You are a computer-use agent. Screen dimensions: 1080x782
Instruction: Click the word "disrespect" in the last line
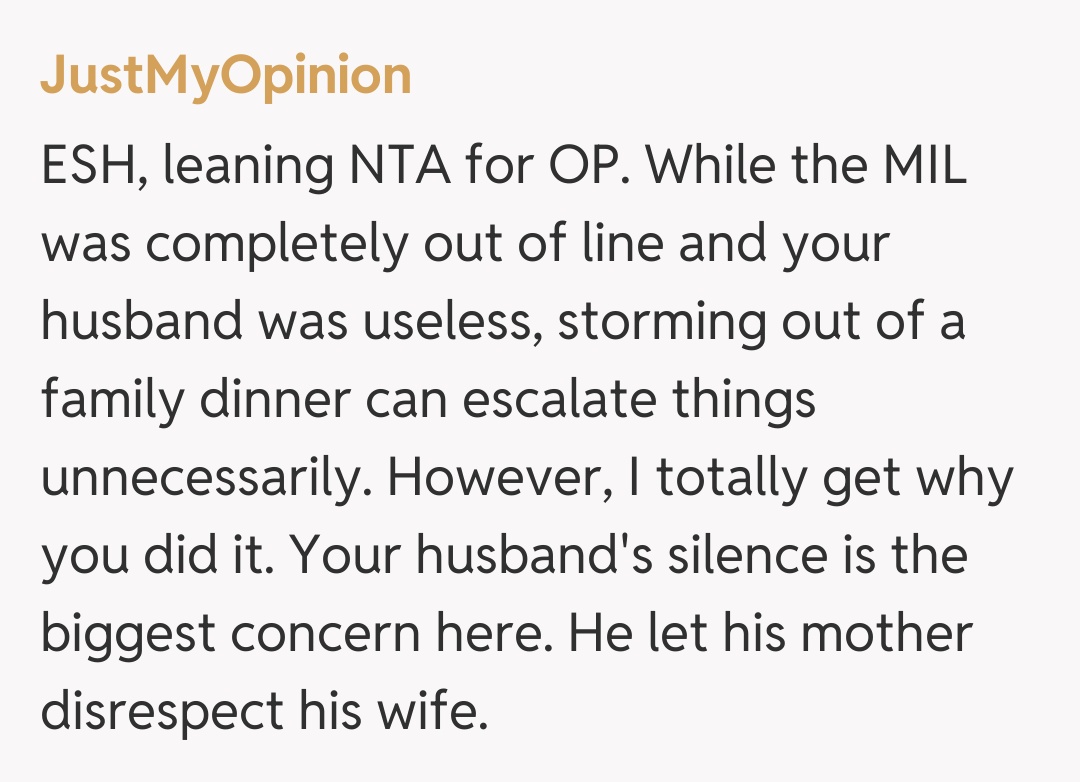[x=162, y=712]
